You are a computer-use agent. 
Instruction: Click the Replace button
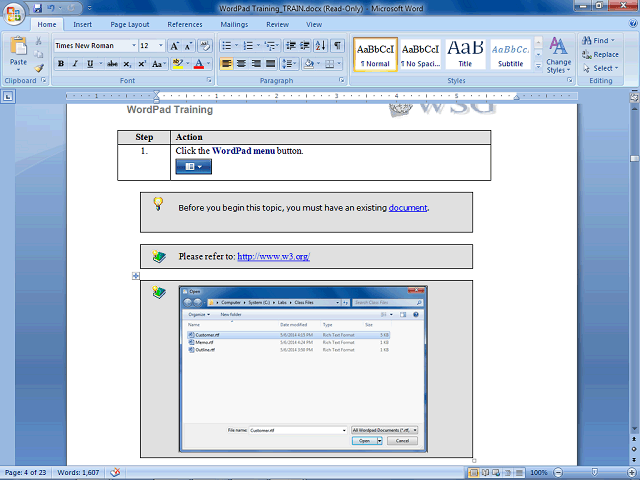coord(600,54)
